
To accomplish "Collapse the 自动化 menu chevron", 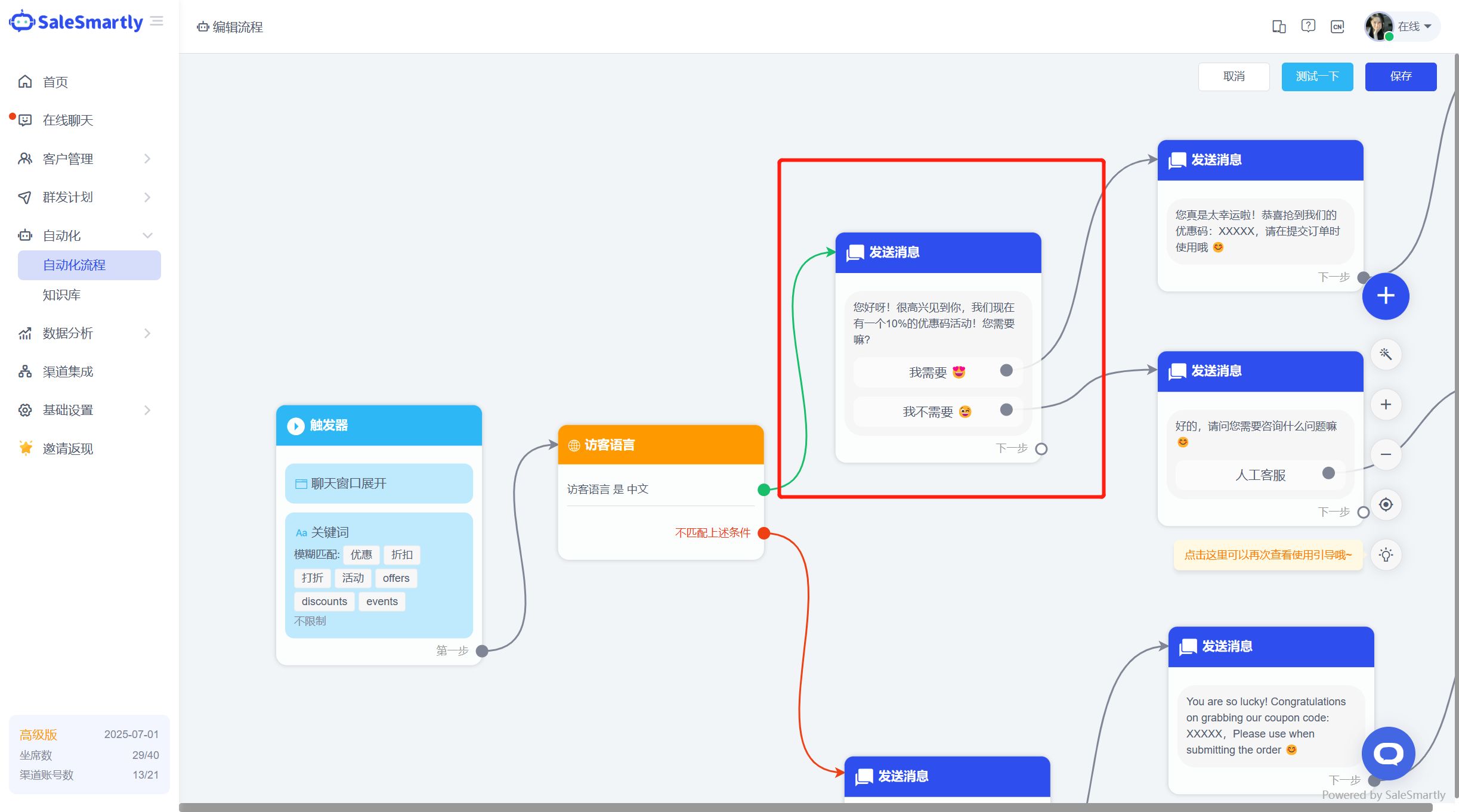I will coord(147,235).
